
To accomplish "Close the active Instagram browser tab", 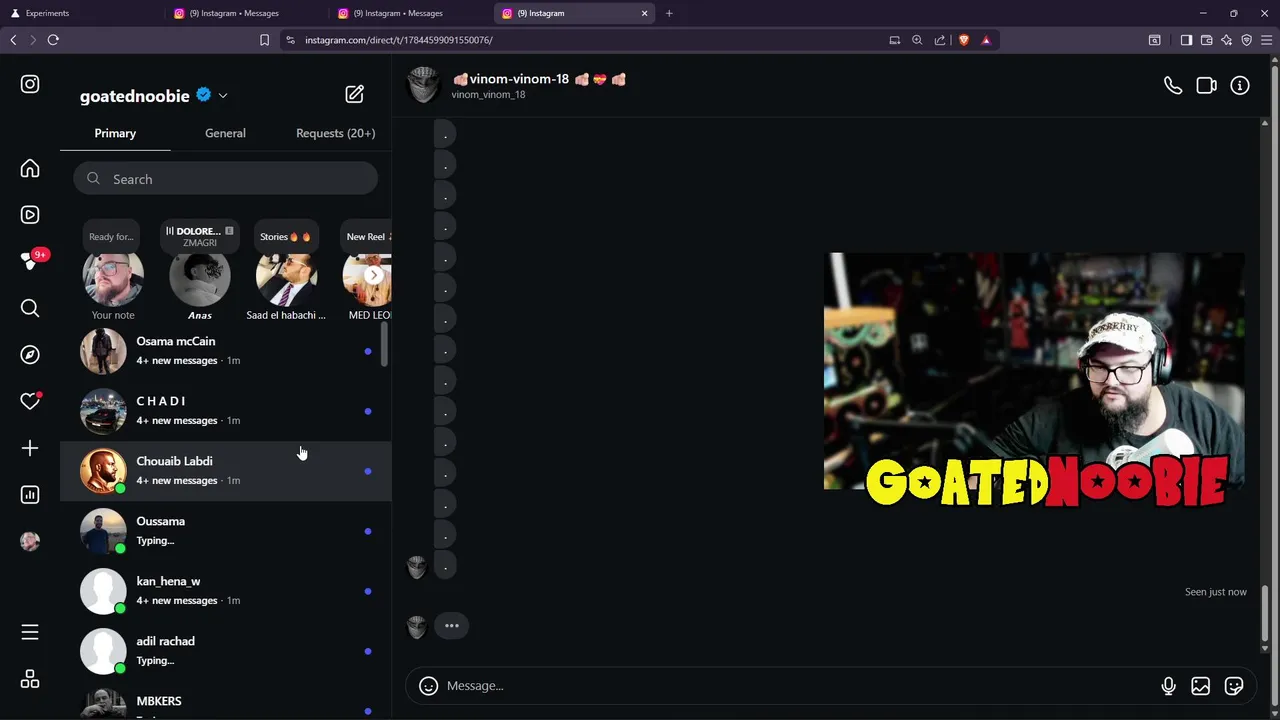I will (644, 13).
